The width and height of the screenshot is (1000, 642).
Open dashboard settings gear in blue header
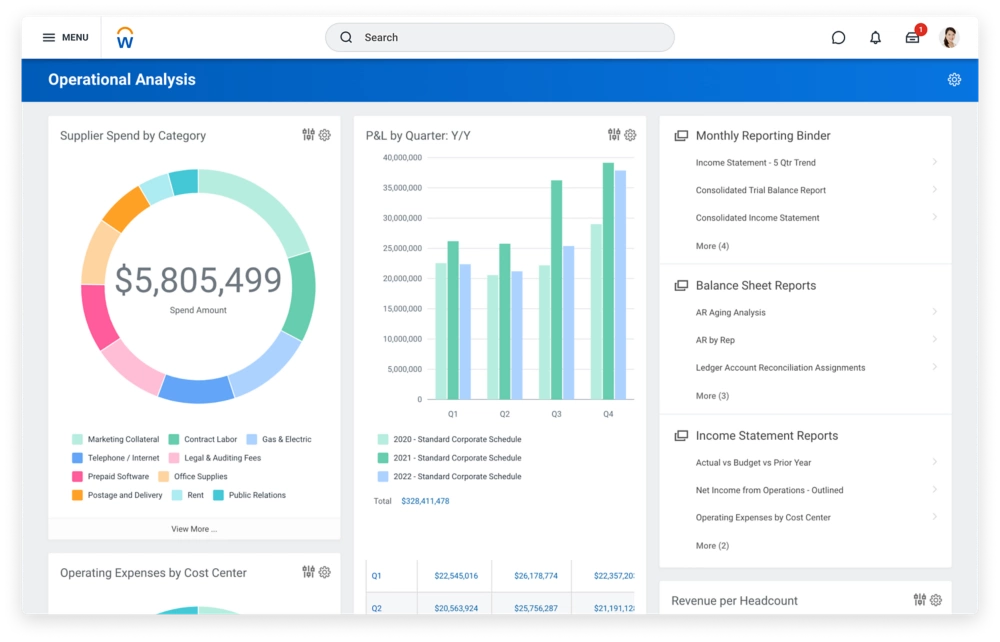click(954, 80)
